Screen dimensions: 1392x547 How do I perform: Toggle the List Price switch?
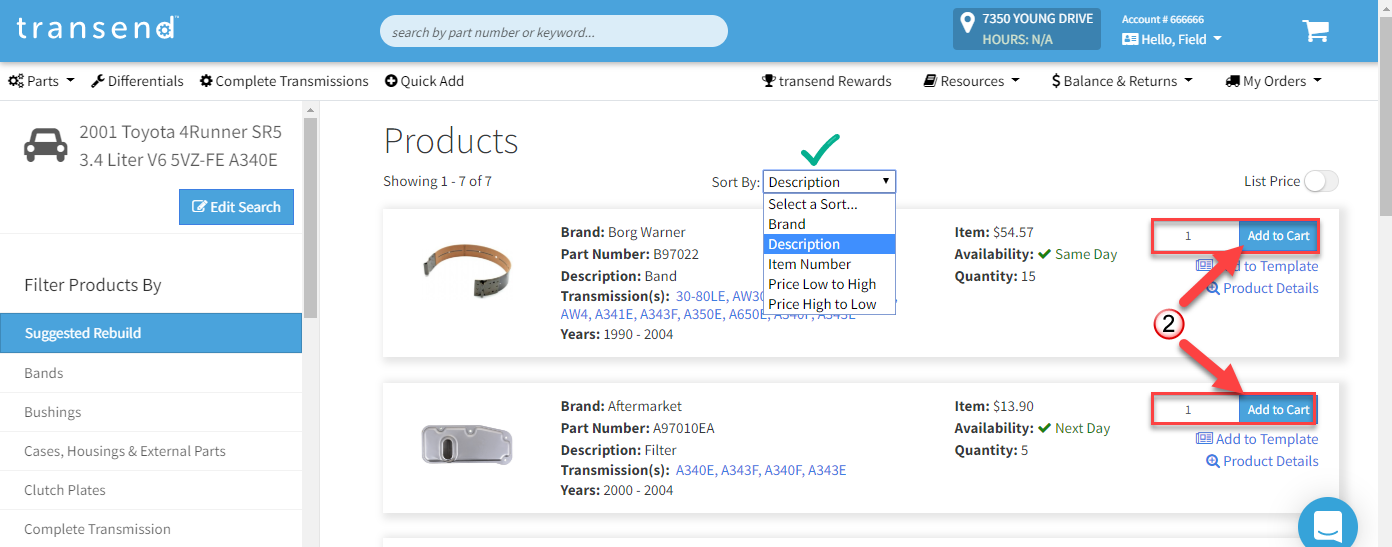1320,181
